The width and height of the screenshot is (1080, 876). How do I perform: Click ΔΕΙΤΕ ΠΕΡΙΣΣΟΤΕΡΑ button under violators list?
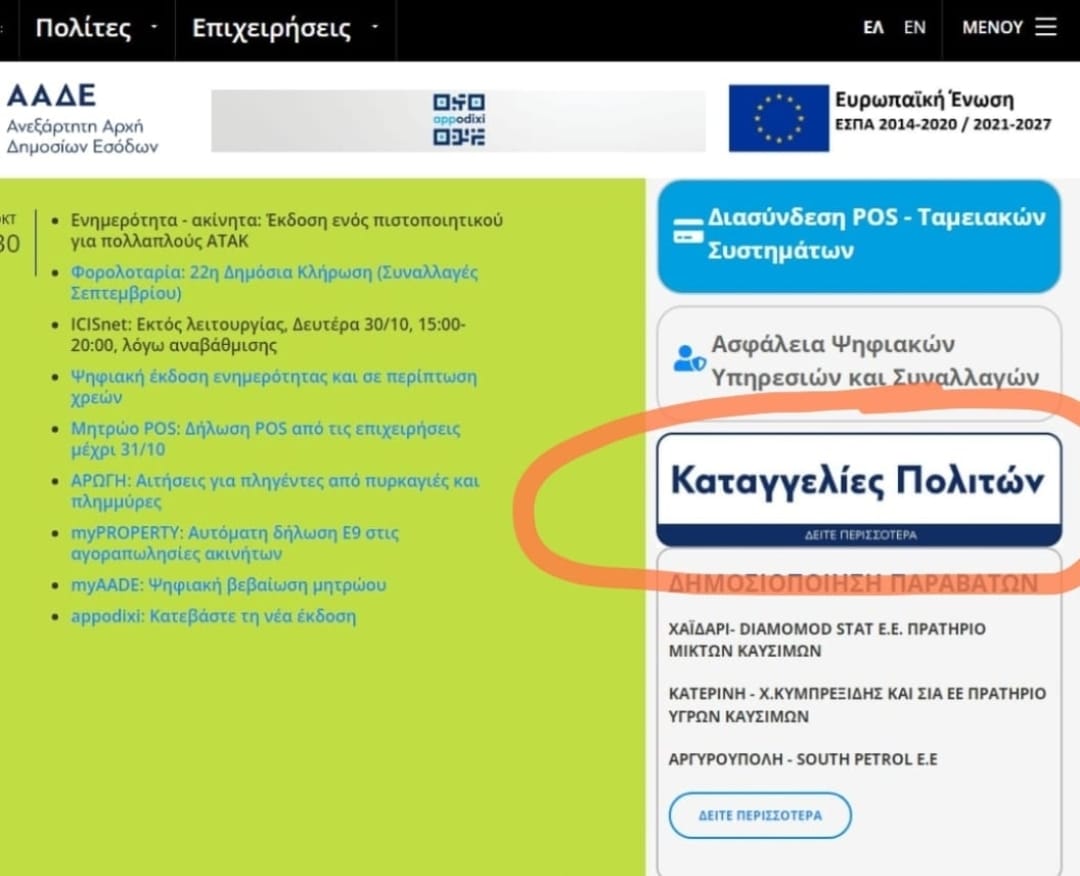coord(760,815)
